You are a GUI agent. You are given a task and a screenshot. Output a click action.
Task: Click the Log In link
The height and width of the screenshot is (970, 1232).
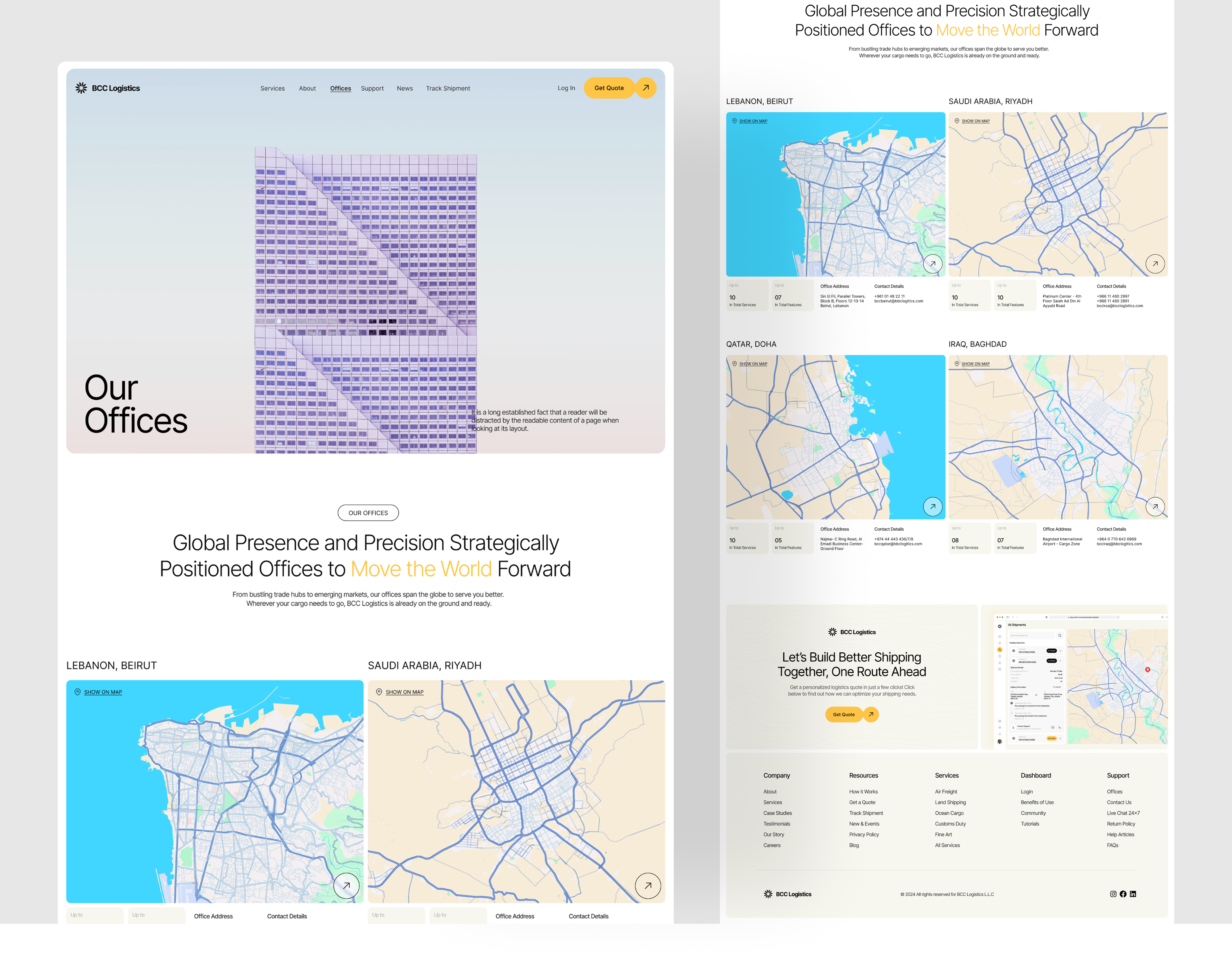[x=566, y=88]
